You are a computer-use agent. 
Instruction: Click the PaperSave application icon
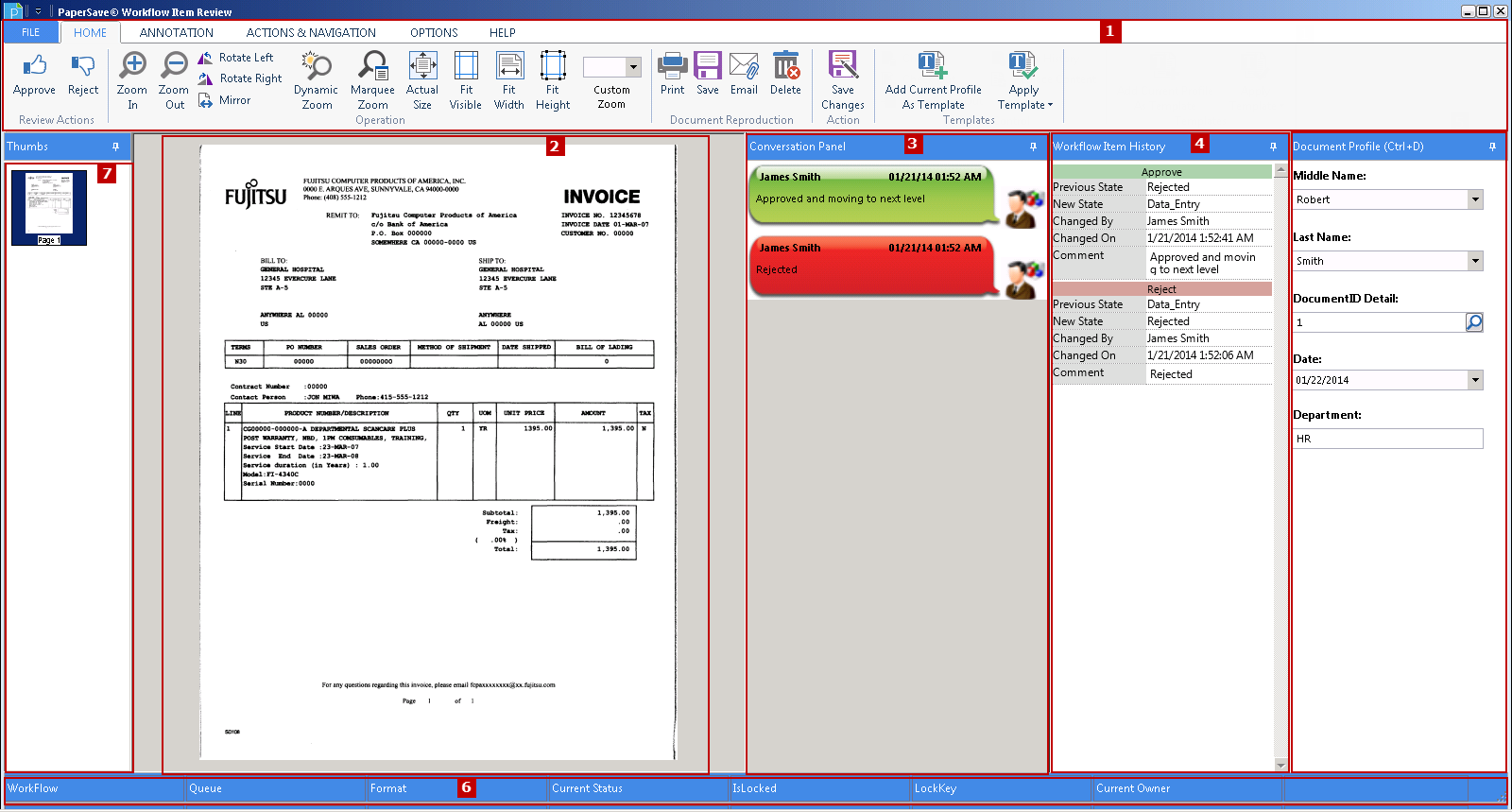[x=14, y=11]
